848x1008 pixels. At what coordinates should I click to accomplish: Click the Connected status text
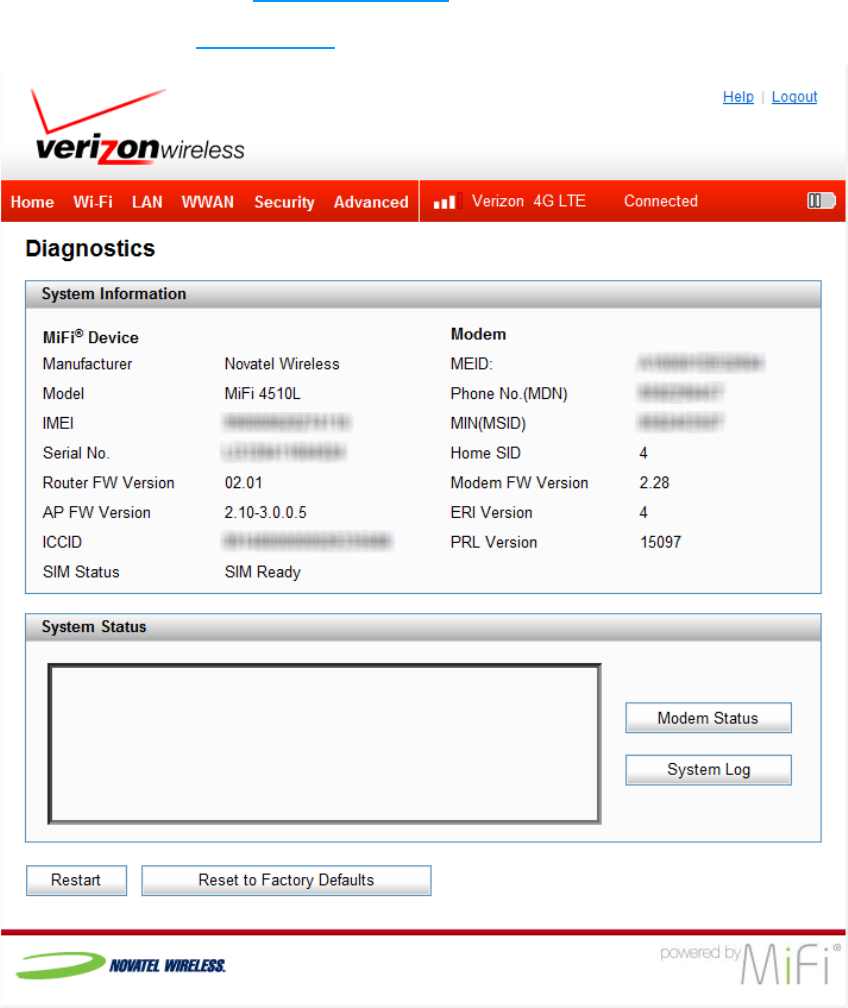[x=660, y=201]
